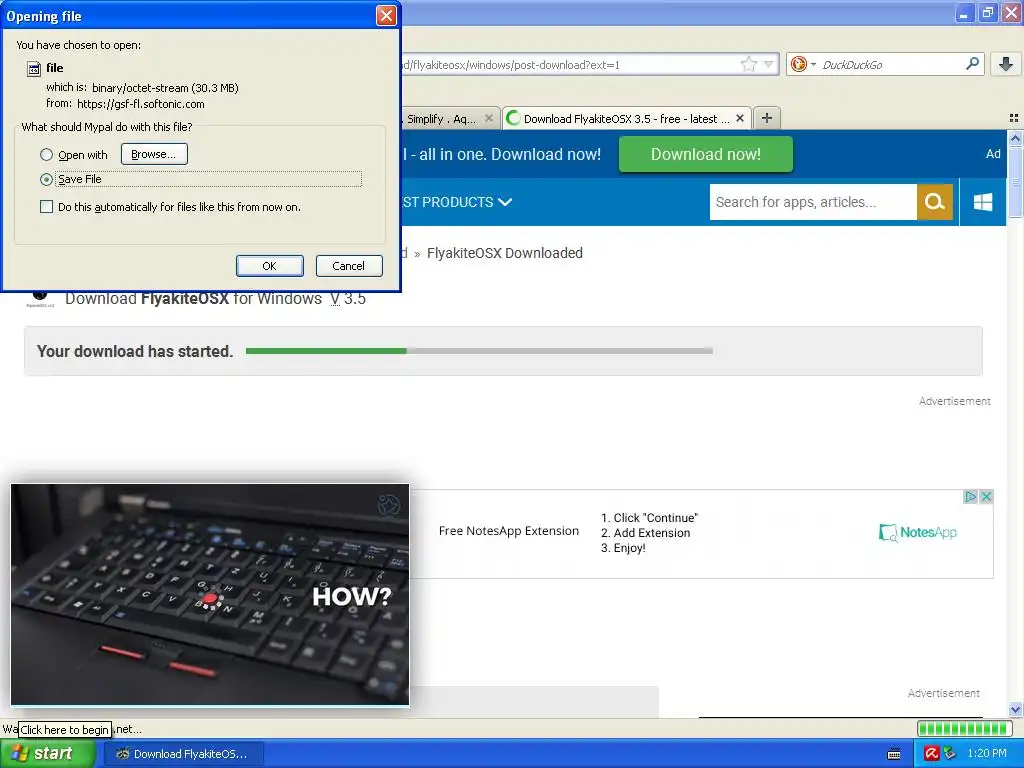Select the Open with radio button
The width and height of the screenshot is (1024, 768).
click(46, 155)
